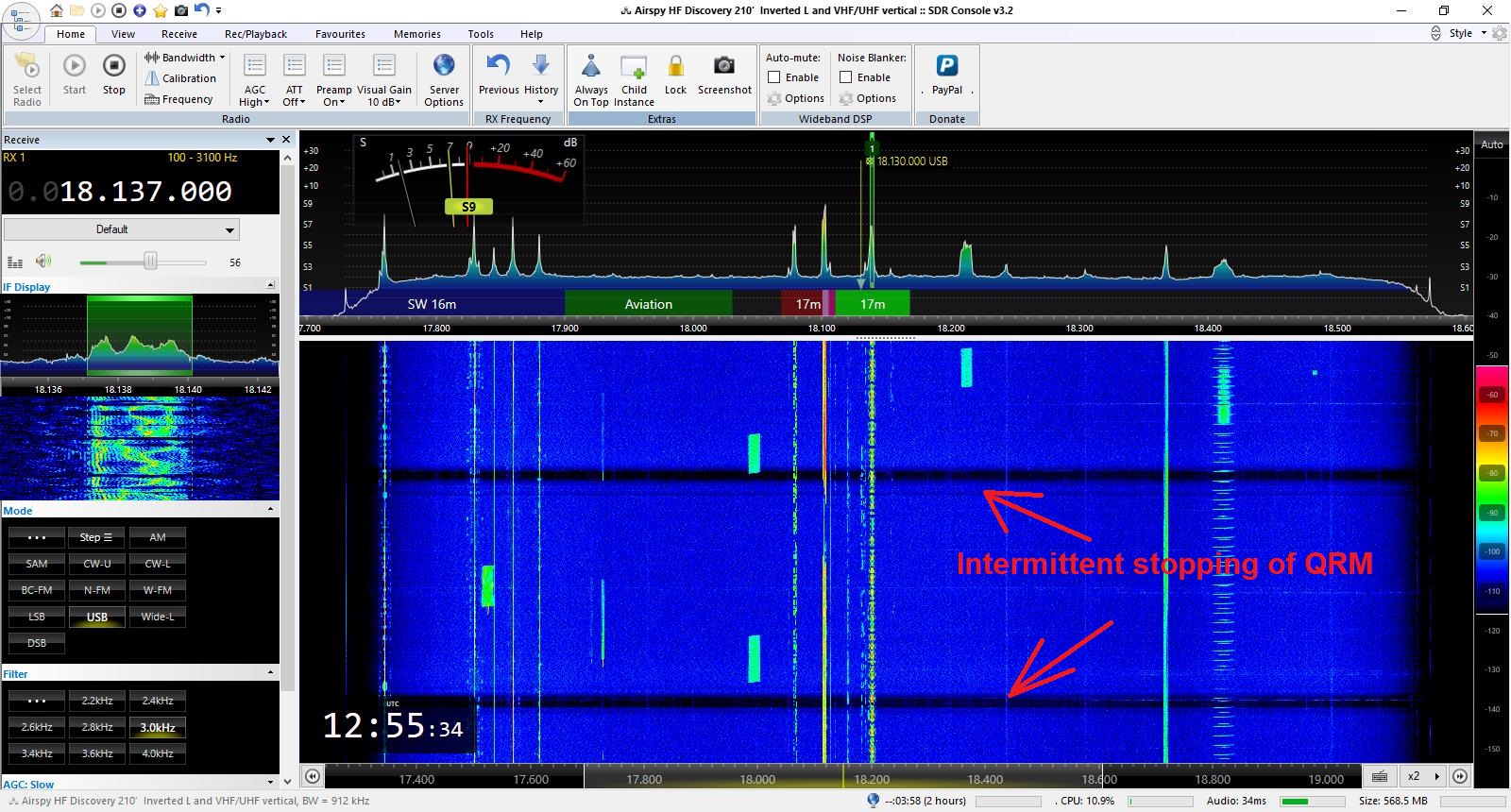Select the LSB mode button
This screenshot has width=1511, height=812.
pos(37,617)
